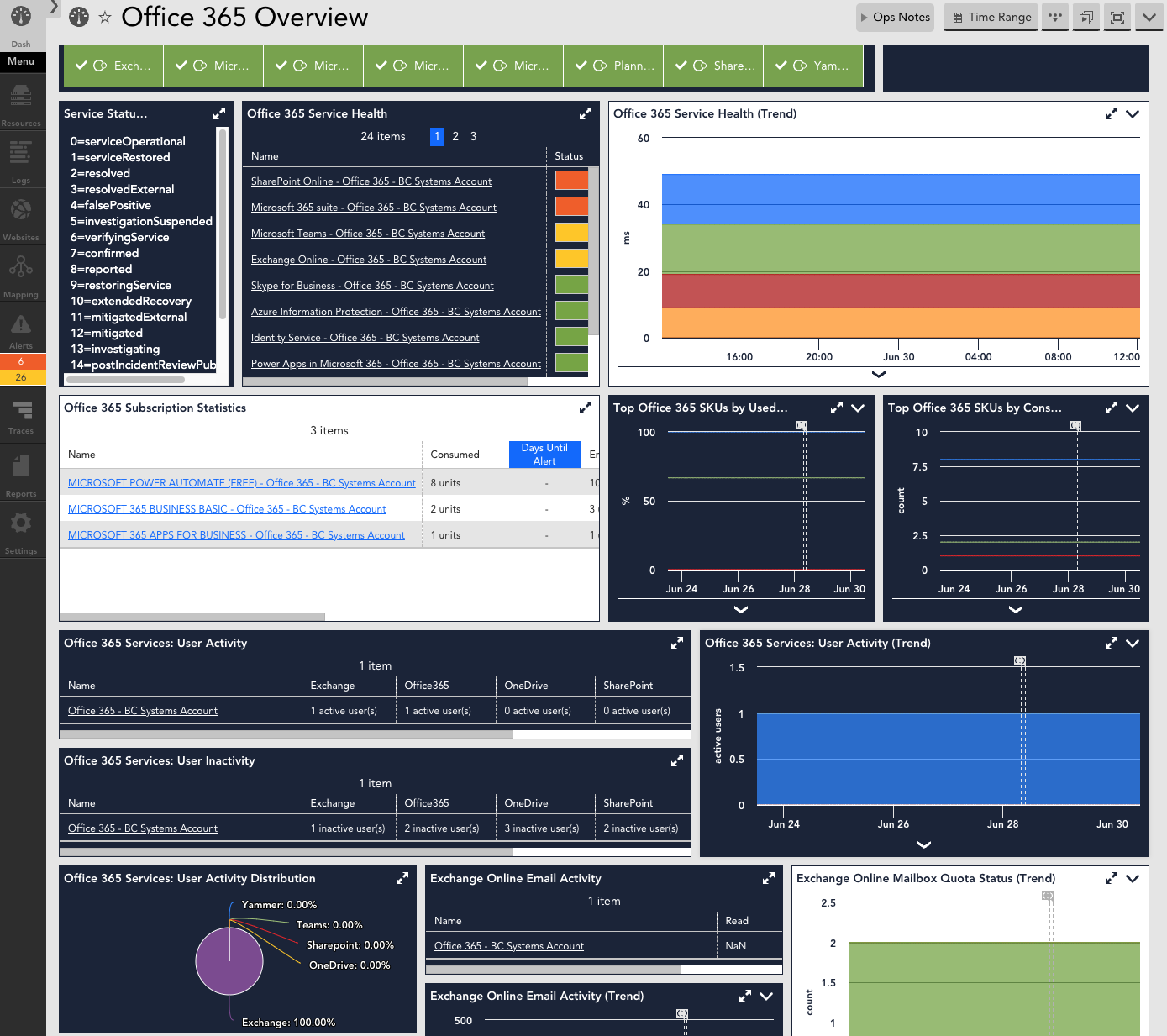
Task: Open Mapping in the sidebar
Action: click(21, 276)
